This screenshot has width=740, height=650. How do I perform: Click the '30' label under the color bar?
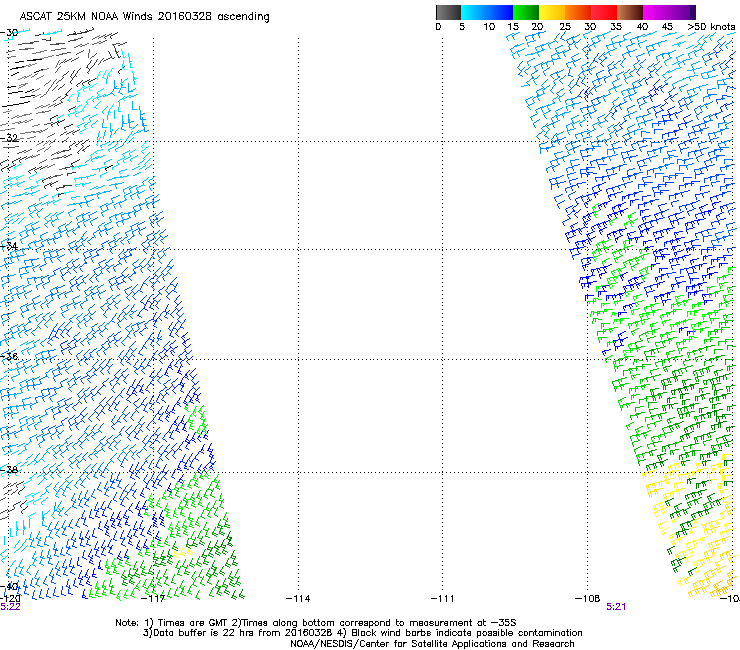click(590, 27)
